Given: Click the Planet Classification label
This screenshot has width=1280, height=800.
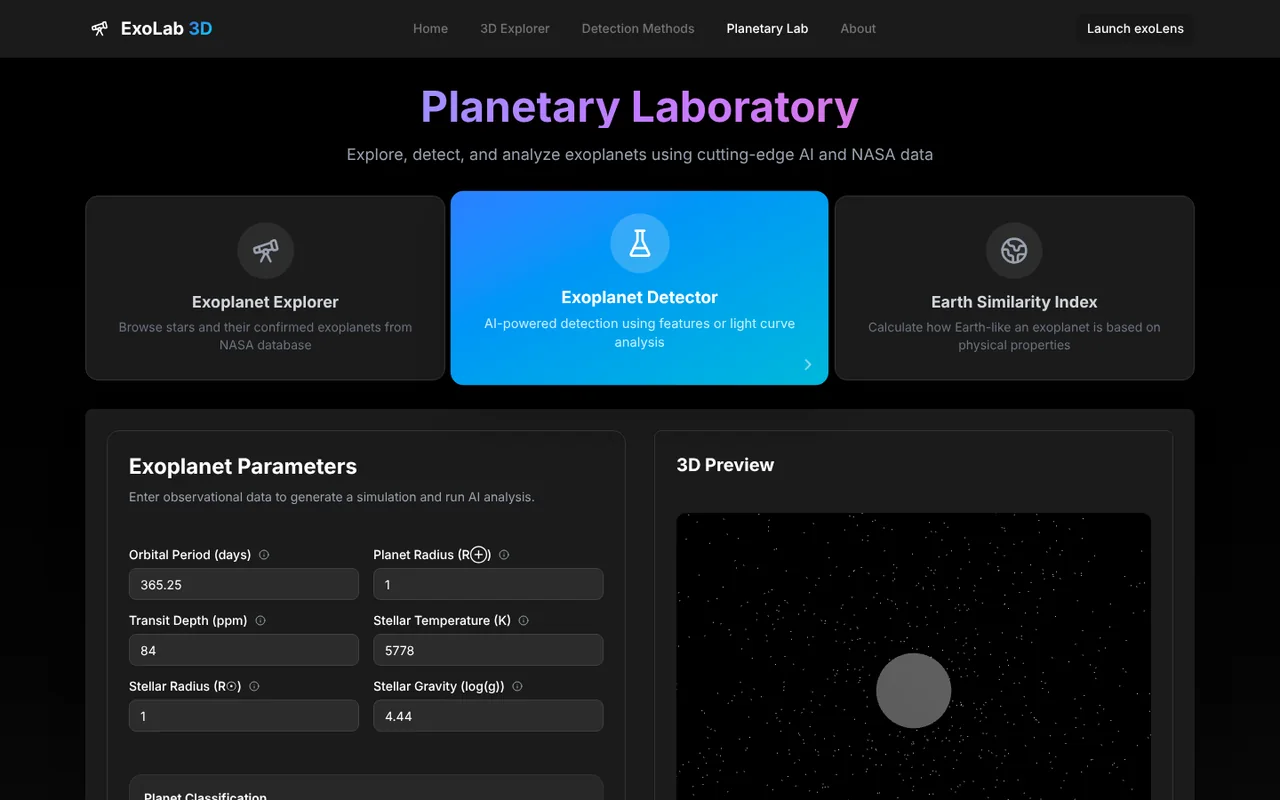Looking at the screenshot, I should point(205,796).
